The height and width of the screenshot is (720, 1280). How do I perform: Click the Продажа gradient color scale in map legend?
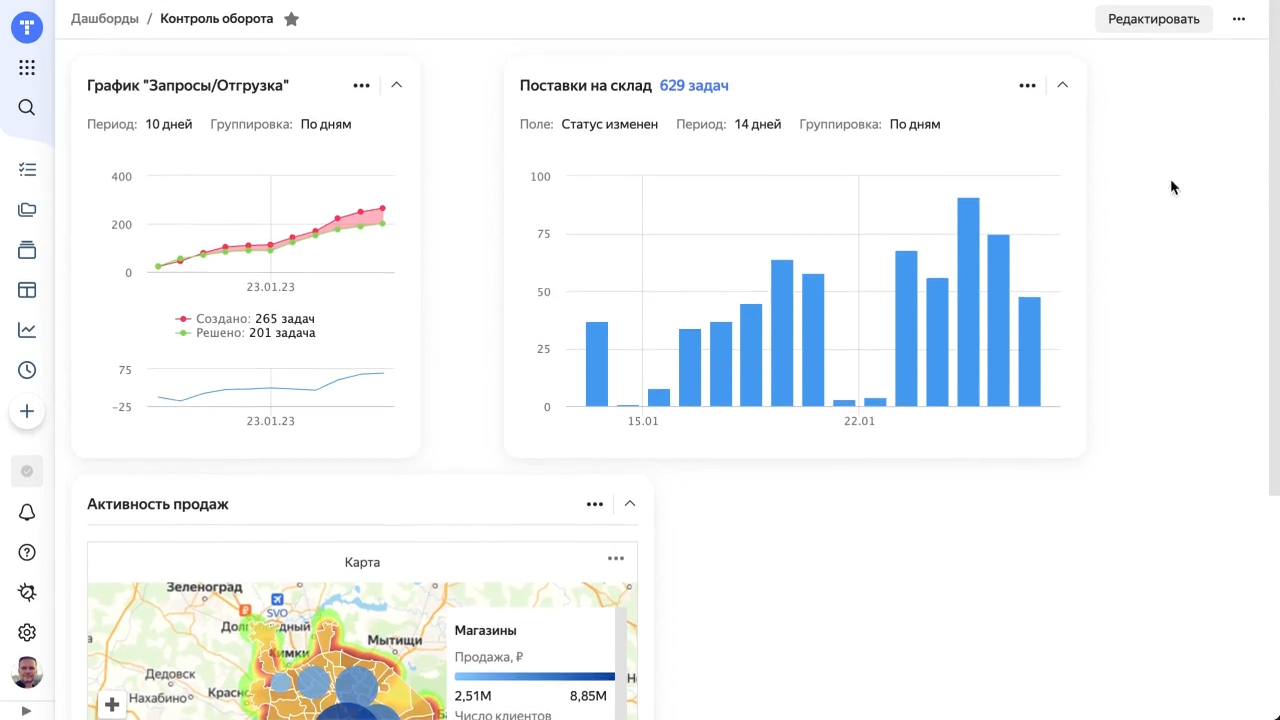(535, 677)
